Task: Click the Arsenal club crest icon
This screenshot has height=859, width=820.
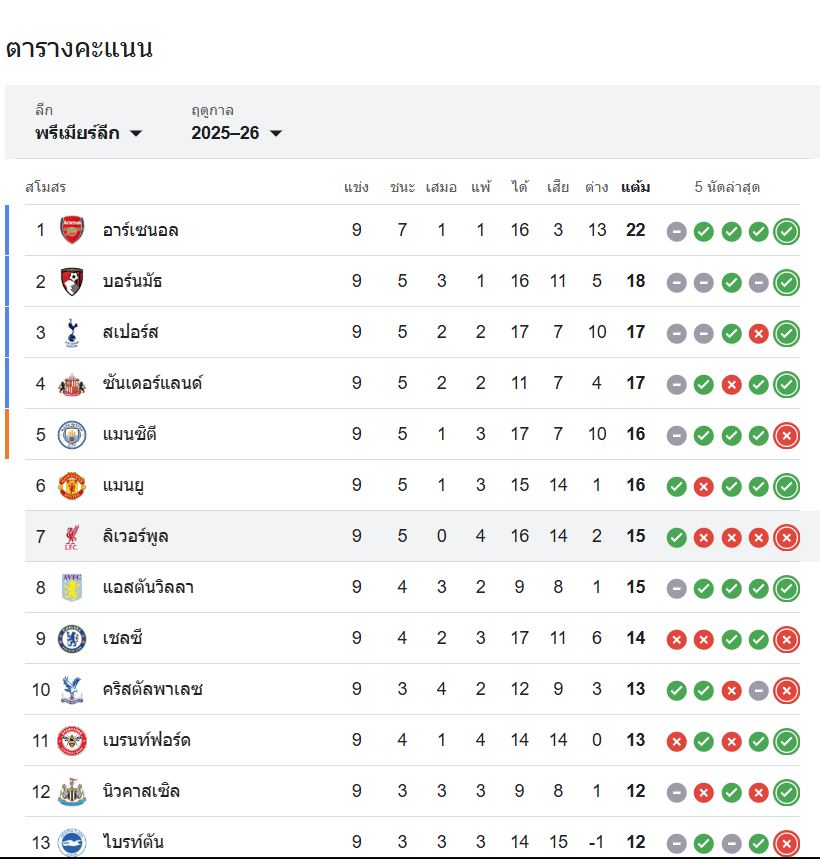Action: 72,230
